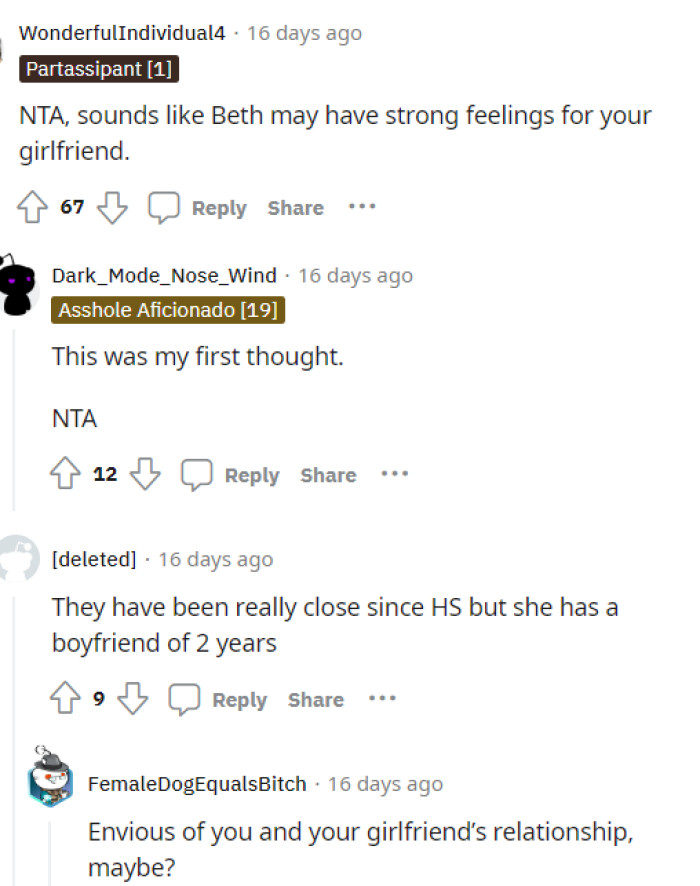
Task: Click Share under the [deleted] comment
Action: click(x=315, y=700)
